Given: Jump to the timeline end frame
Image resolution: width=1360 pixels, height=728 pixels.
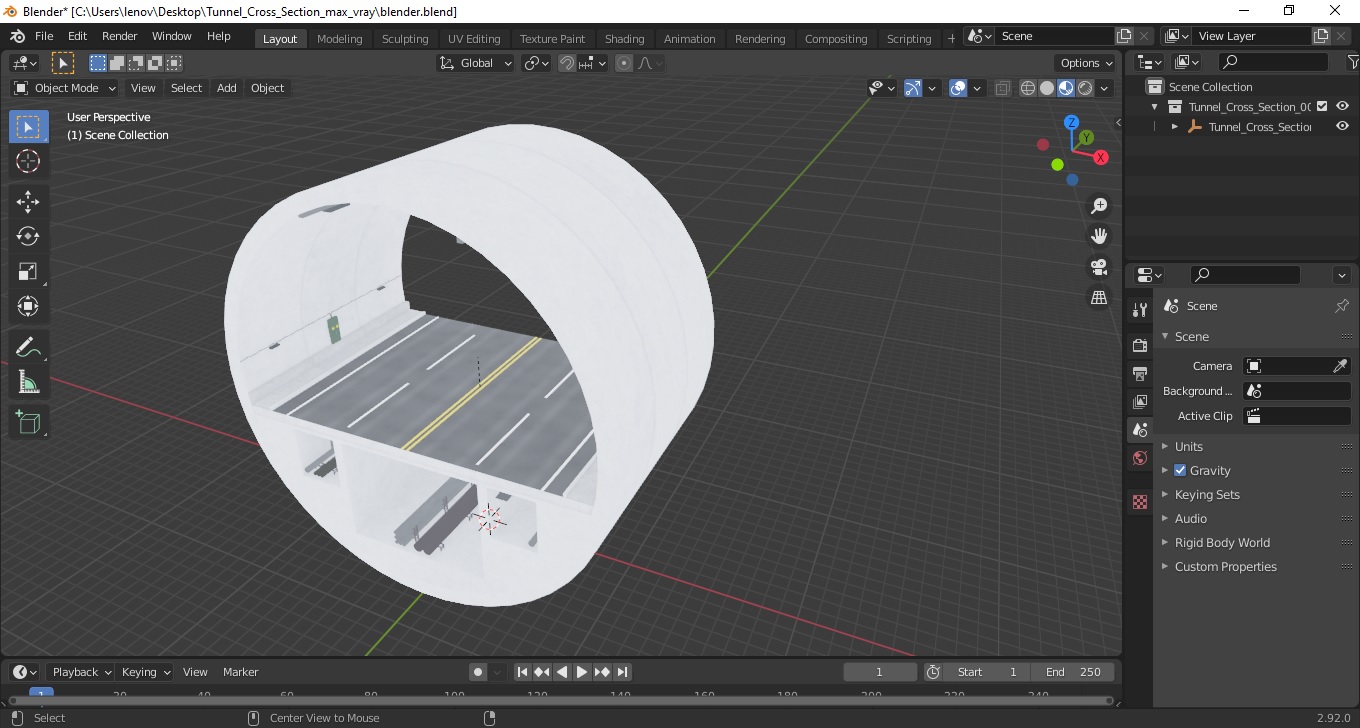Looking at the screenshot, I should [622, 672].
